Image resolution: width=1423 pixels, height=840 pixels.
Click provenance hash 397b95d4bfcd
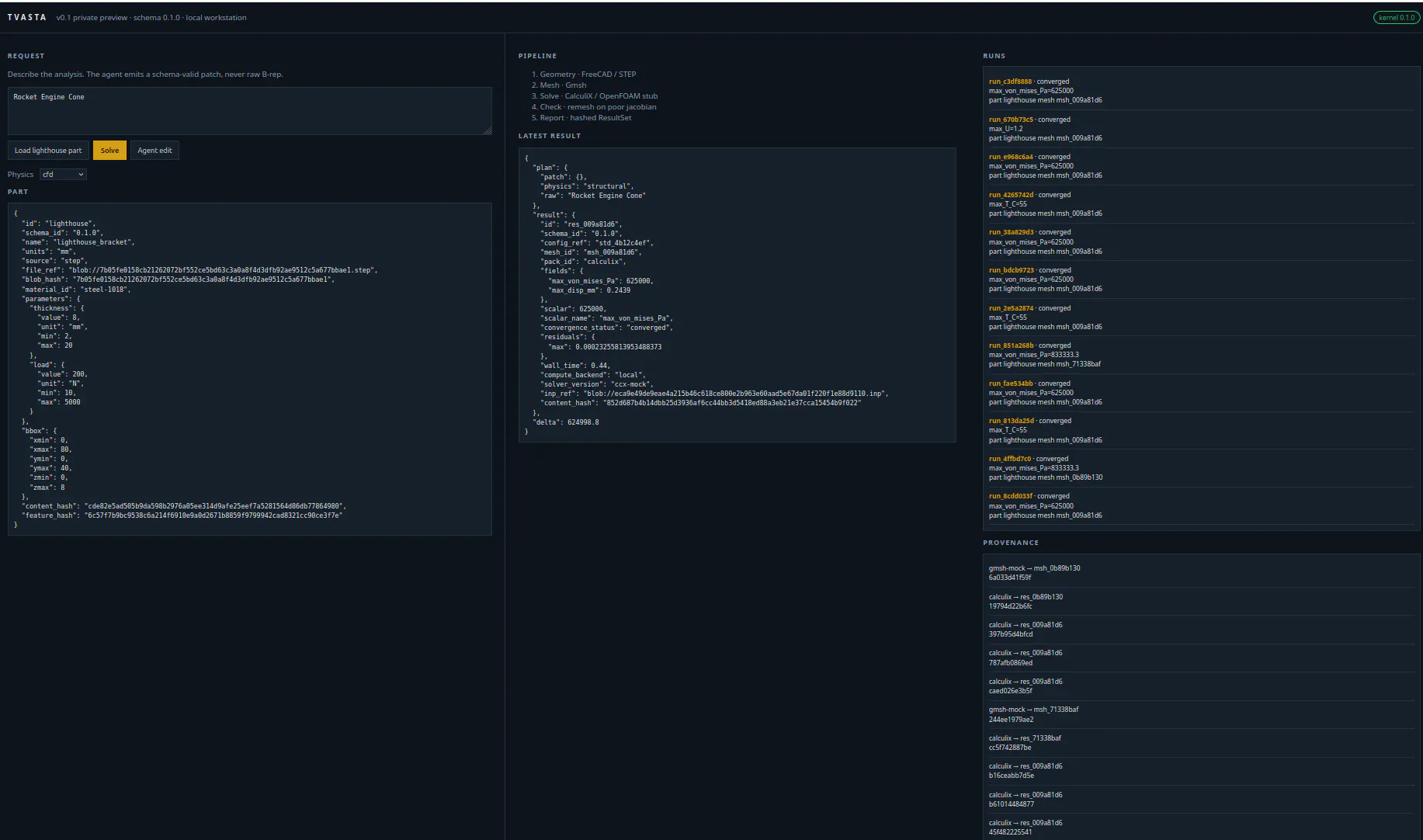(1010, 634)
